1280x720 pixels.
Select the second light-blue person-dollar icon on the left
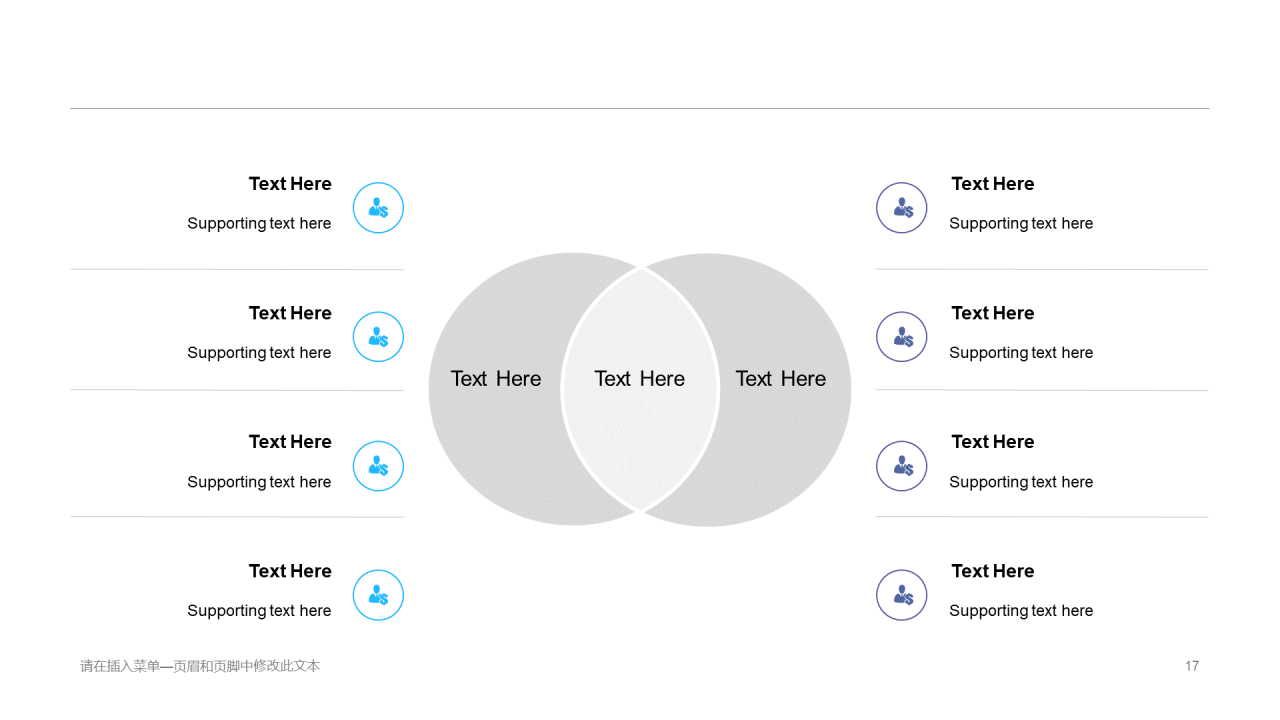tap(378, 337)
